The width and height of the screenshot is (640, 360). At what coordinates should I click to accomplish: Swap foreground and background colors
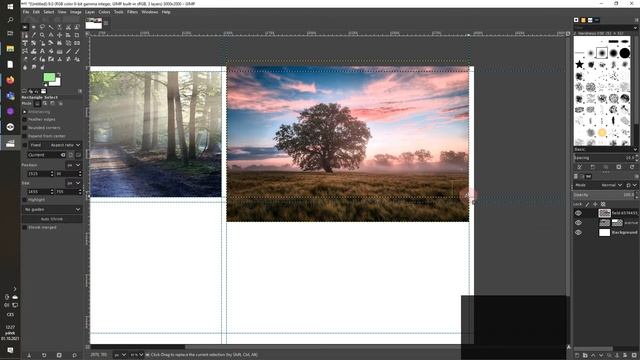click(59, 75)
